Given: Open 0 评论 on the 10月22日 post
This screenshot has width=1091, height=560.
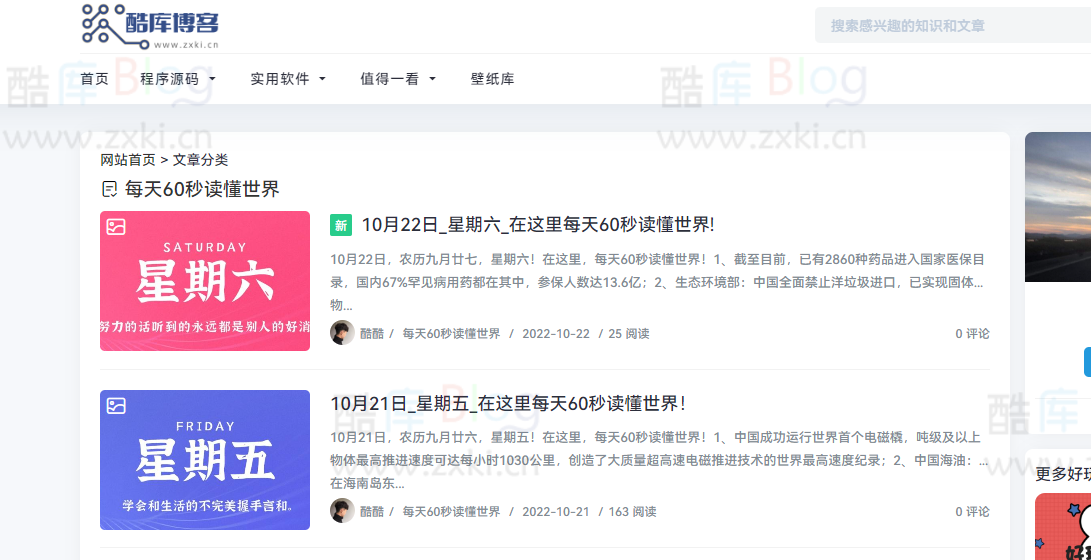Looking at the screenshot, I should coord(973,334).
